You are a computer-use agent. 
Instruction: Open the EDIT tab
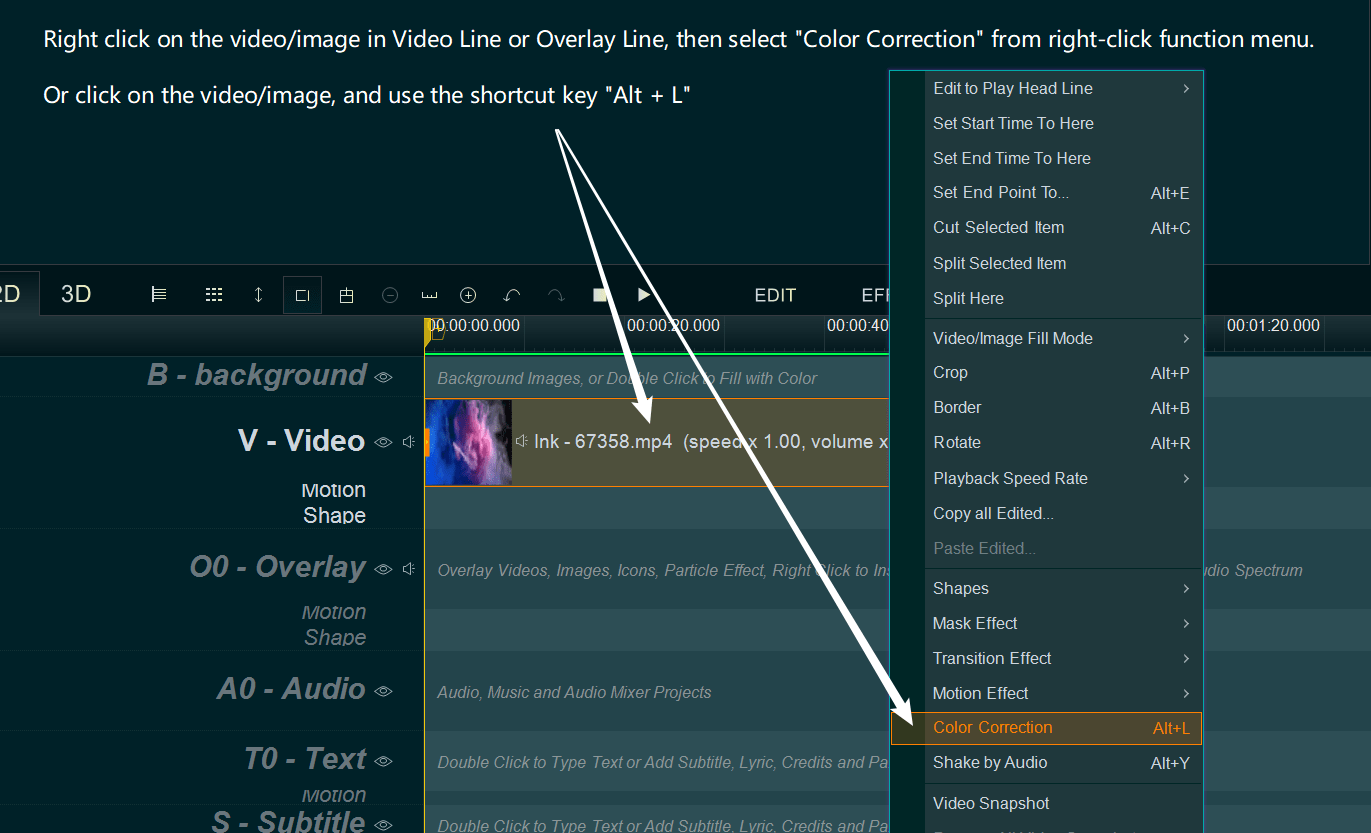tap(775, 294)
